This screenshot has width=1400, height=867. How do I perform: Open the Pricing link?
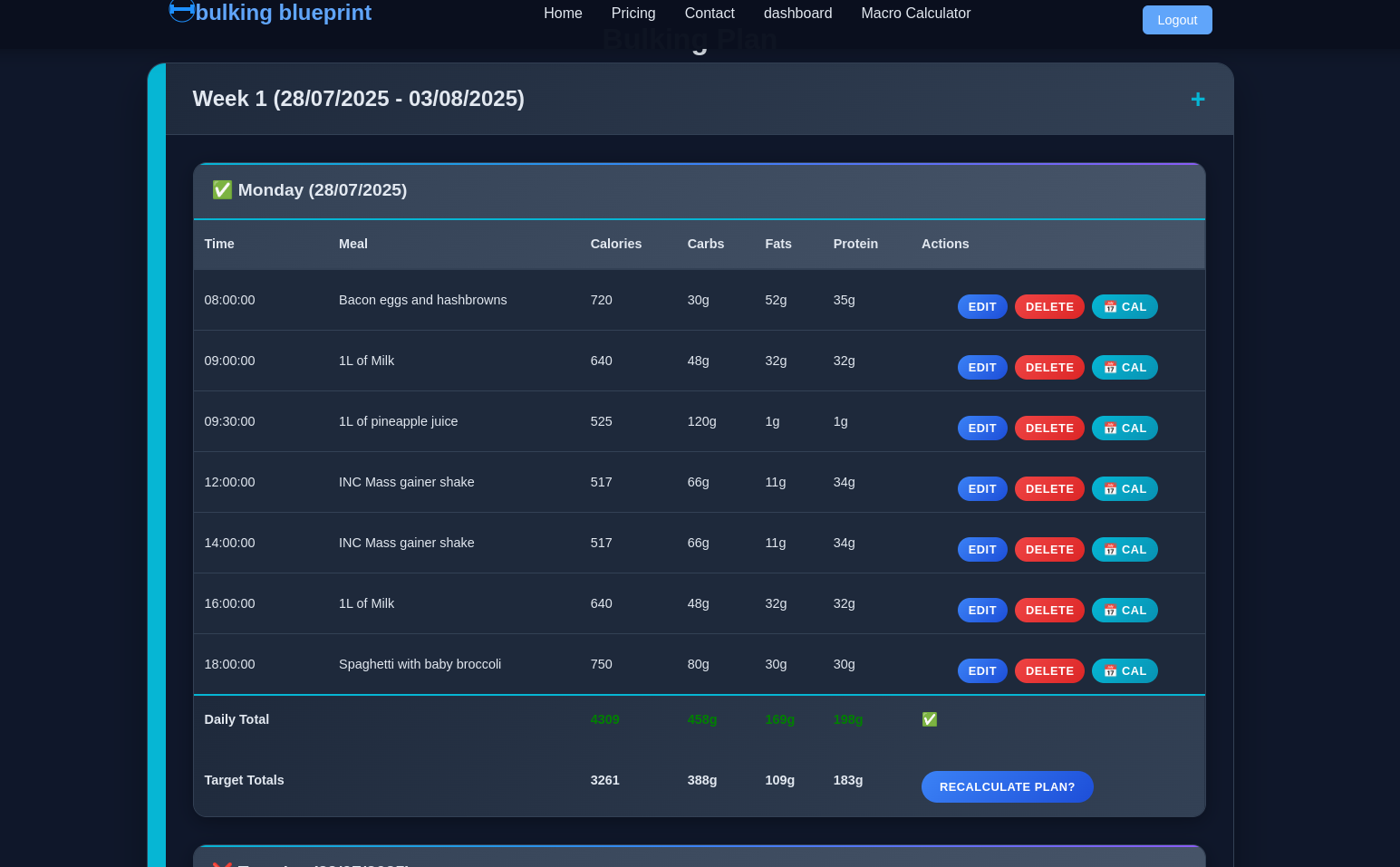[632, 14]
